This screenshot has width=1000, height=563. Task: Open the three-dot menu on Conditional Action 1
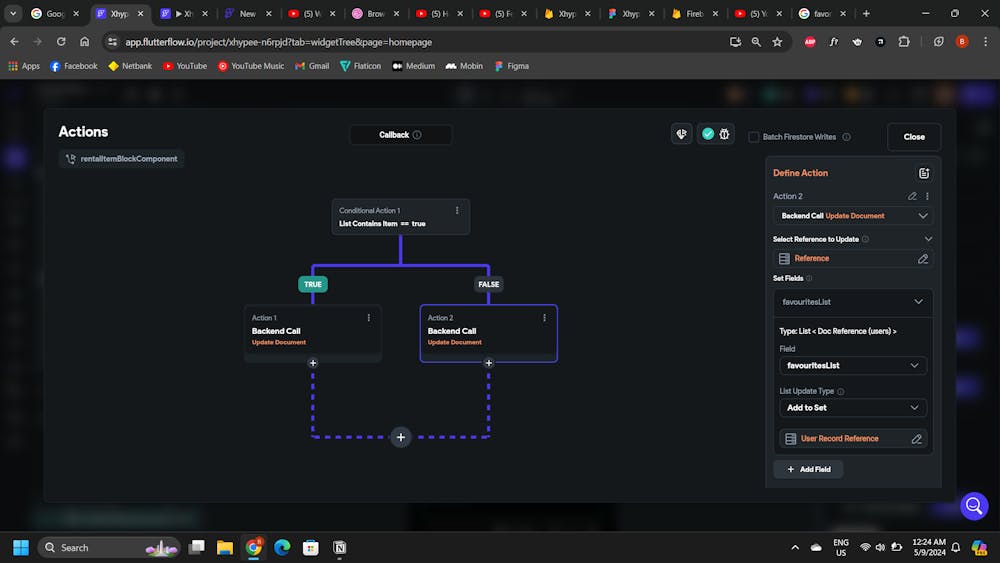coord(457,210)
